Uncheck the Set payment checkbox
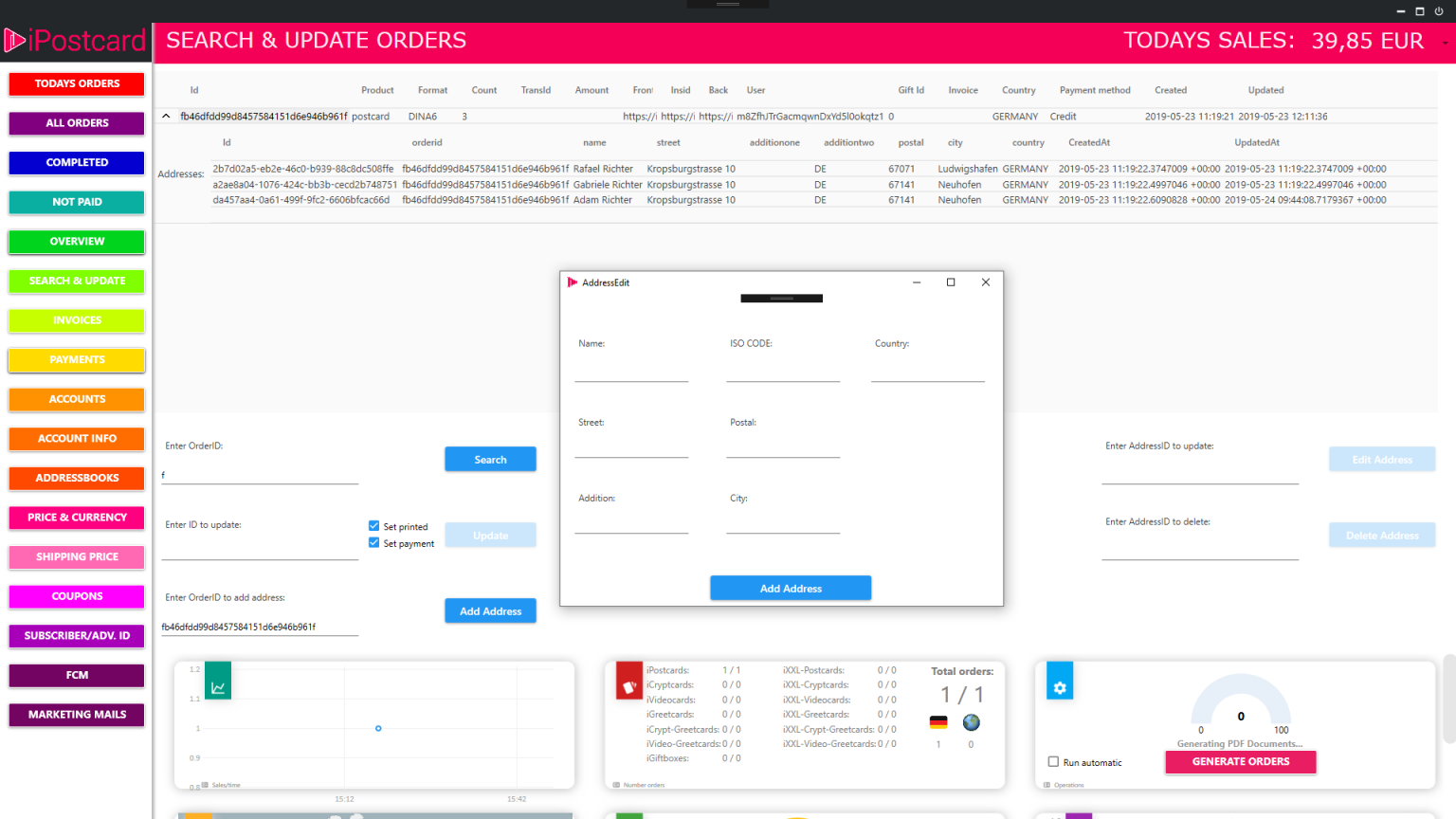This screenshot has width=1456, height=819. pyautogui.click(x=373, y=543)
